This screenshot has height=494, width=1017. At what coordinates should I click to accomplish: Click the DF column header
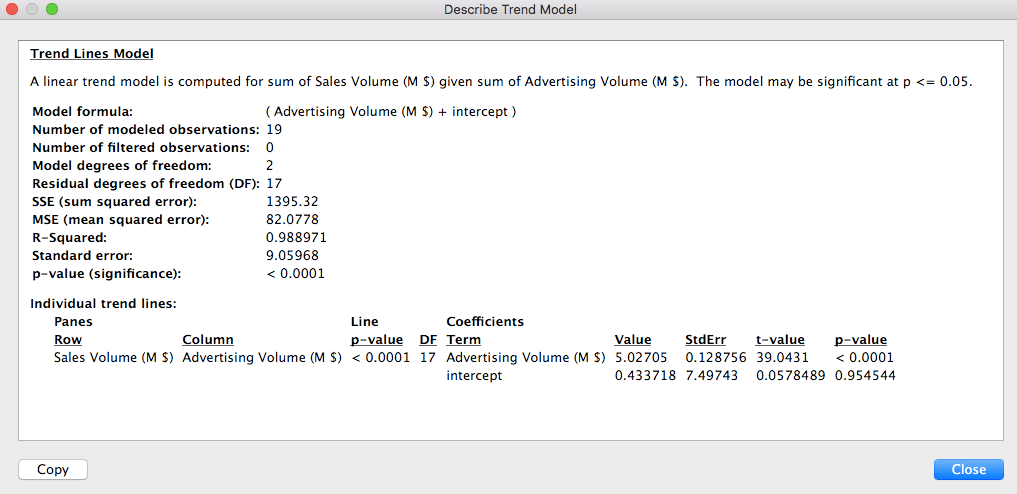pos(428,340)
